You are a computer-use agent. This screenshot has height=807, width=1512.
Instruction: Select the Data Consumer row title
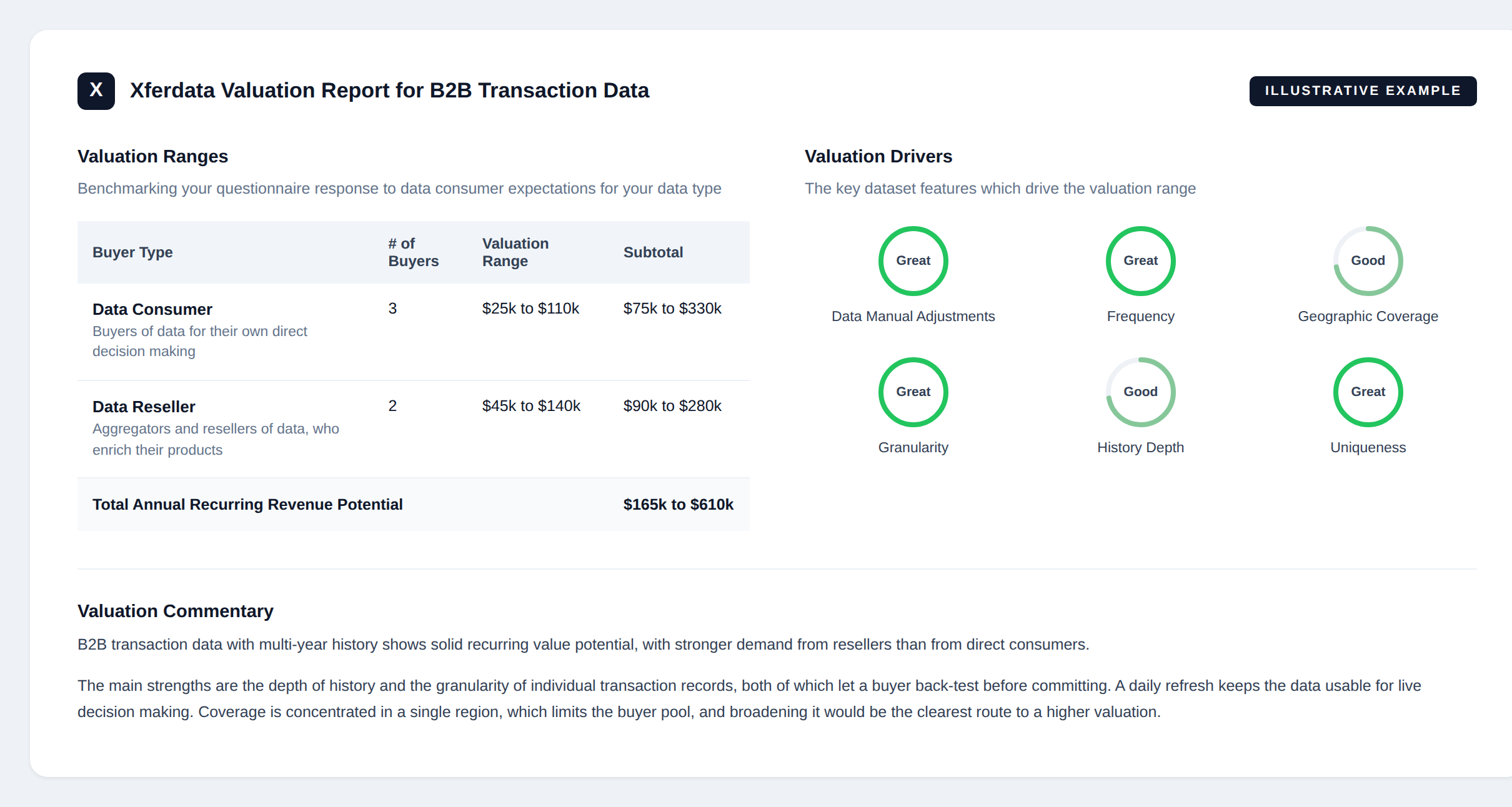tap(152, 309)
